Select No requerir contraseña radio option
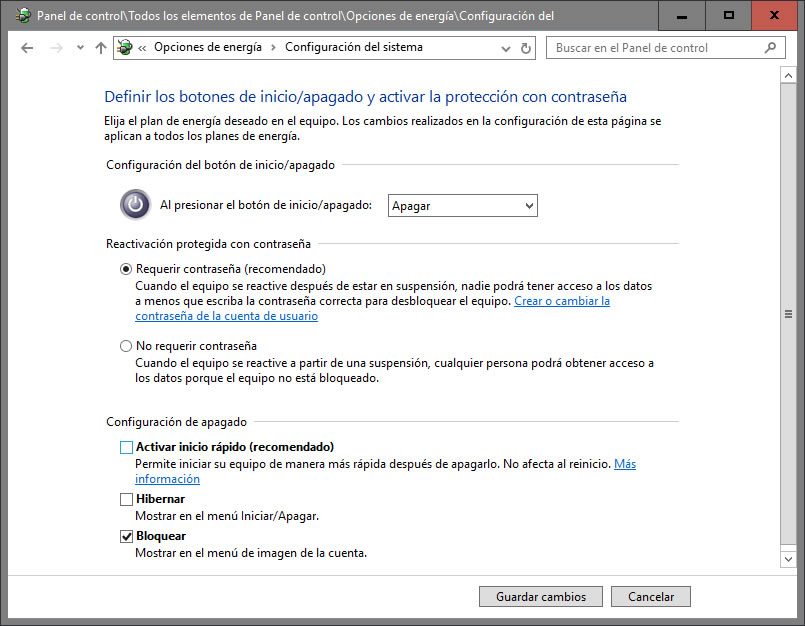This screenshot has height=626, width=805. click(126, 346)
